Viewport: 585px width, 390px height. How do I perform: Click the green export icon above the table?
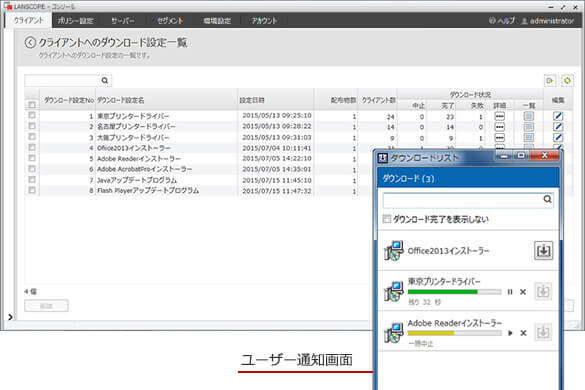[x=550, y=80]
